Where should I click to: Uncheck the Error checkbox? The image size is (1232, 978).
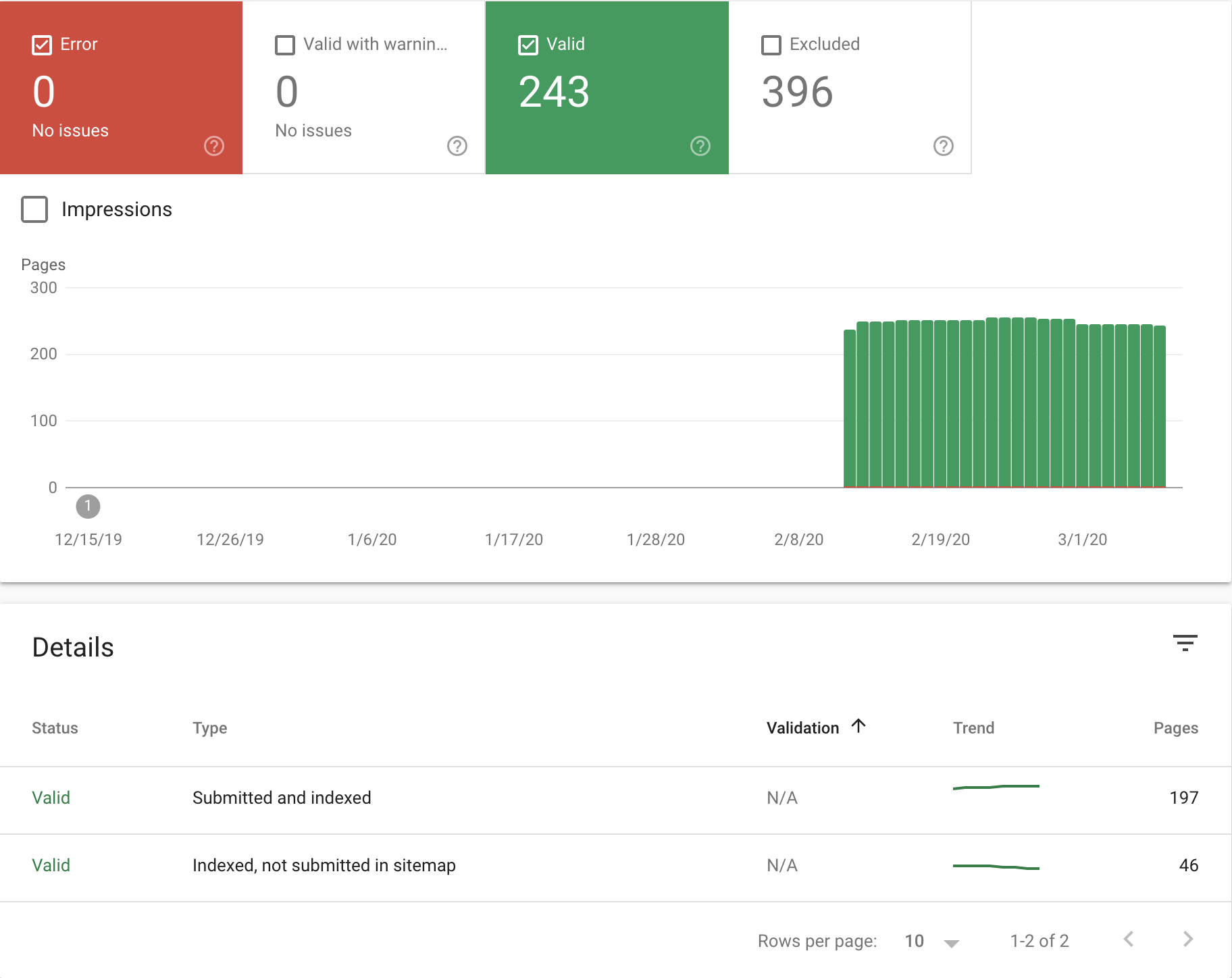[42, 45]
